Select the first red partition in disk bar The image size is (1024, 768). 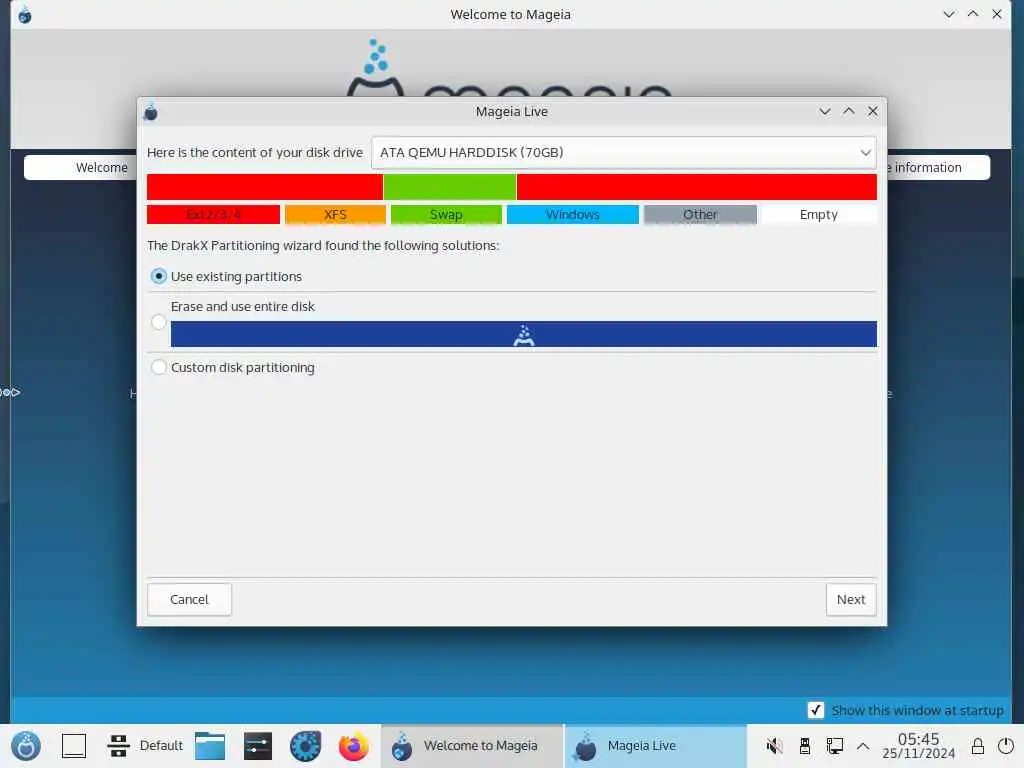(264, 187)
